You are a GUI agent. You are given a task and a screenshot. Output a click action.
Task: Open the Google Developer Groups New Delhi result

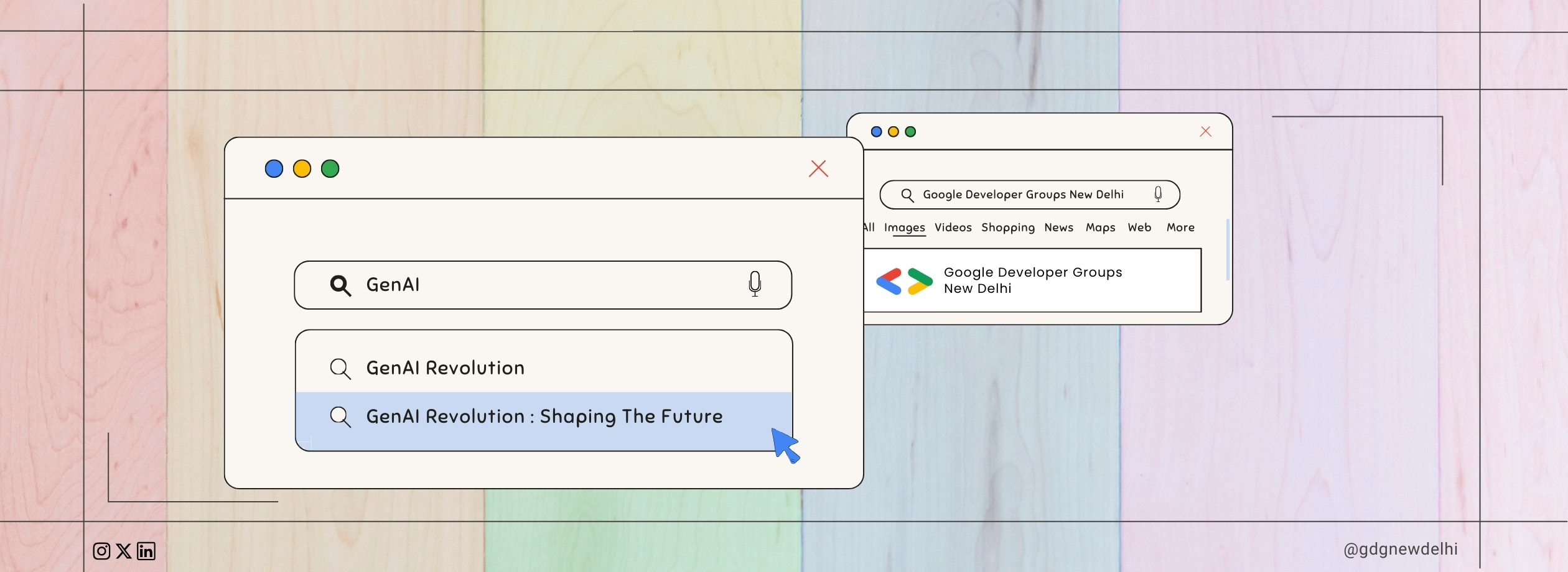click(x=1032, y=280)
